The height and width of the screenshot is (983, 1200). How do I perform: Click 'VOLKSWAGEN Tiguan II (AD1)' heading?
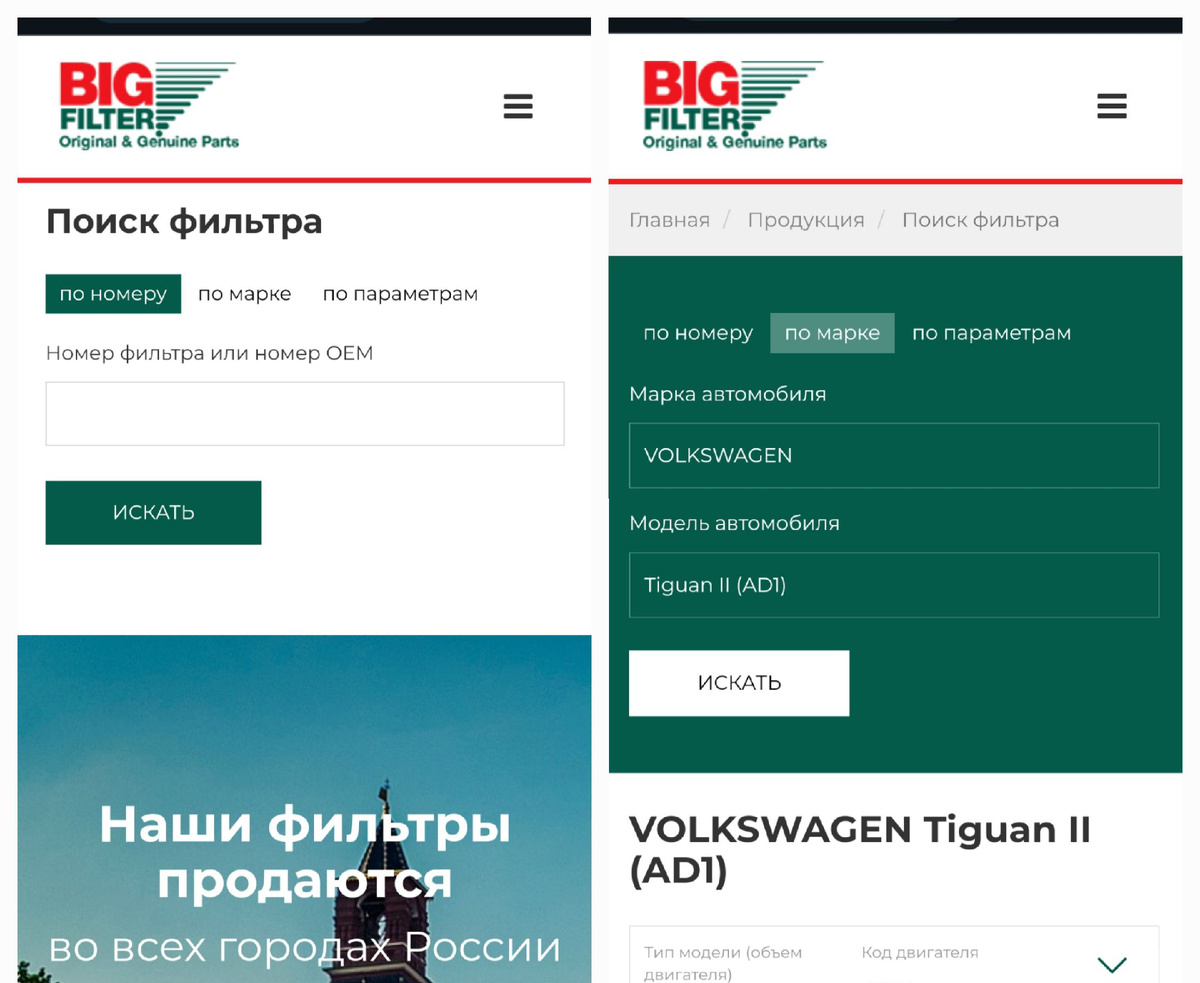(x=860, y=850)
